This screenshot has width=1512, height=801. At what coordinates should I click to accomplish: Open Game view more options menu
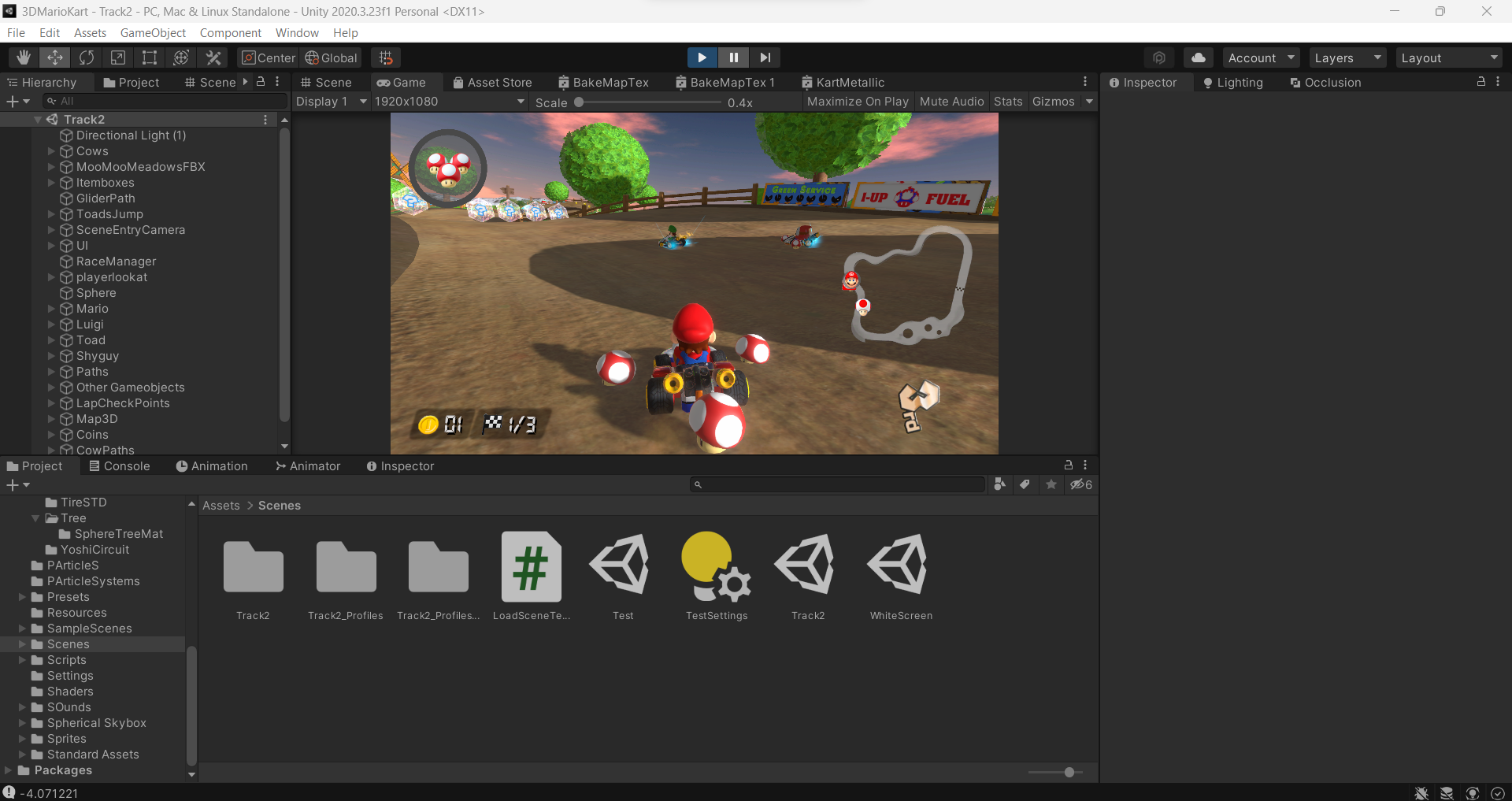[x=1085, y=82]
